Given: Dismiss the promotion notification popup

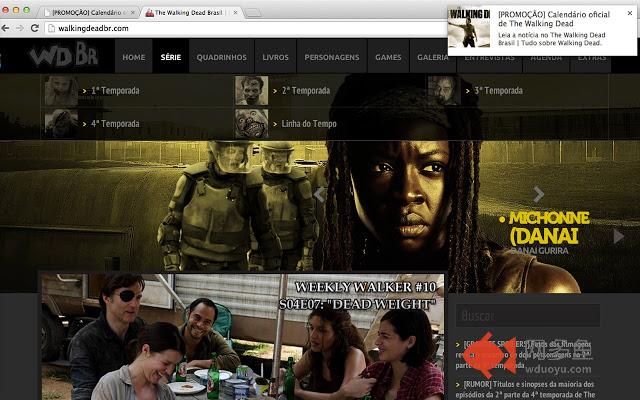Looking at the screenshot, I should [630, 13].
